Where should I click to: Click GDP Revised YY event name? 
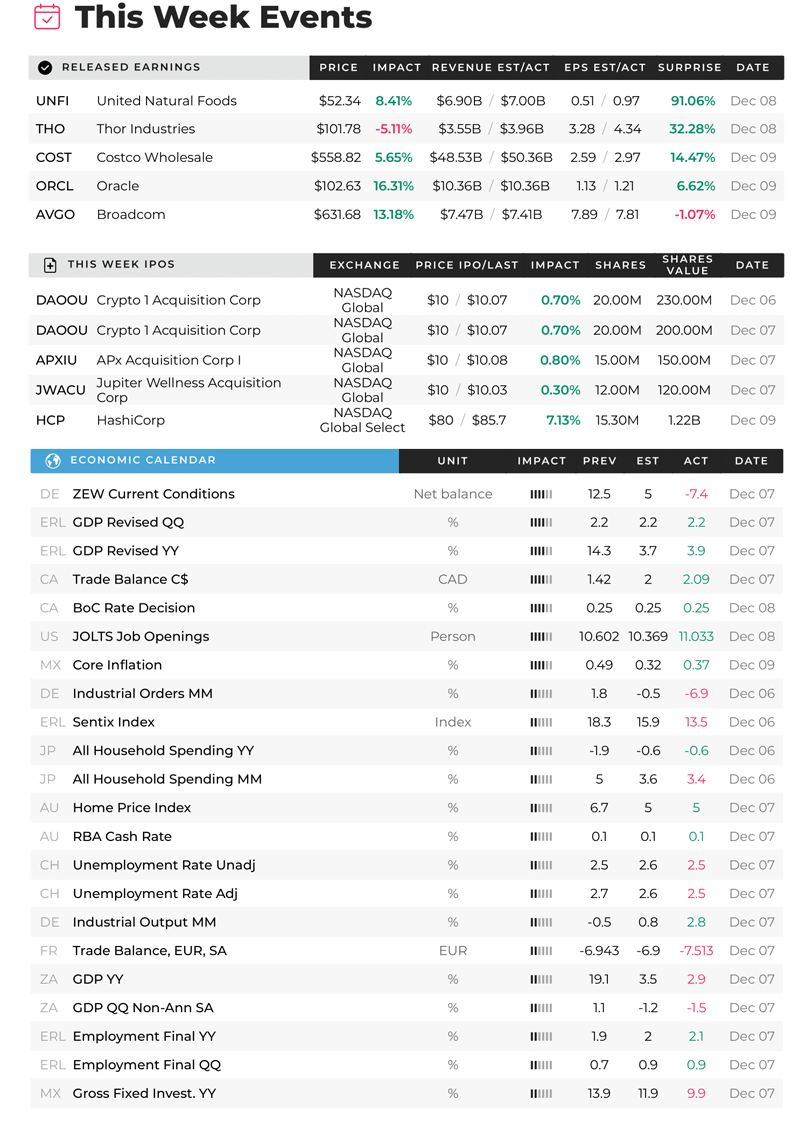pyautogui.click(x=126, y=551)
